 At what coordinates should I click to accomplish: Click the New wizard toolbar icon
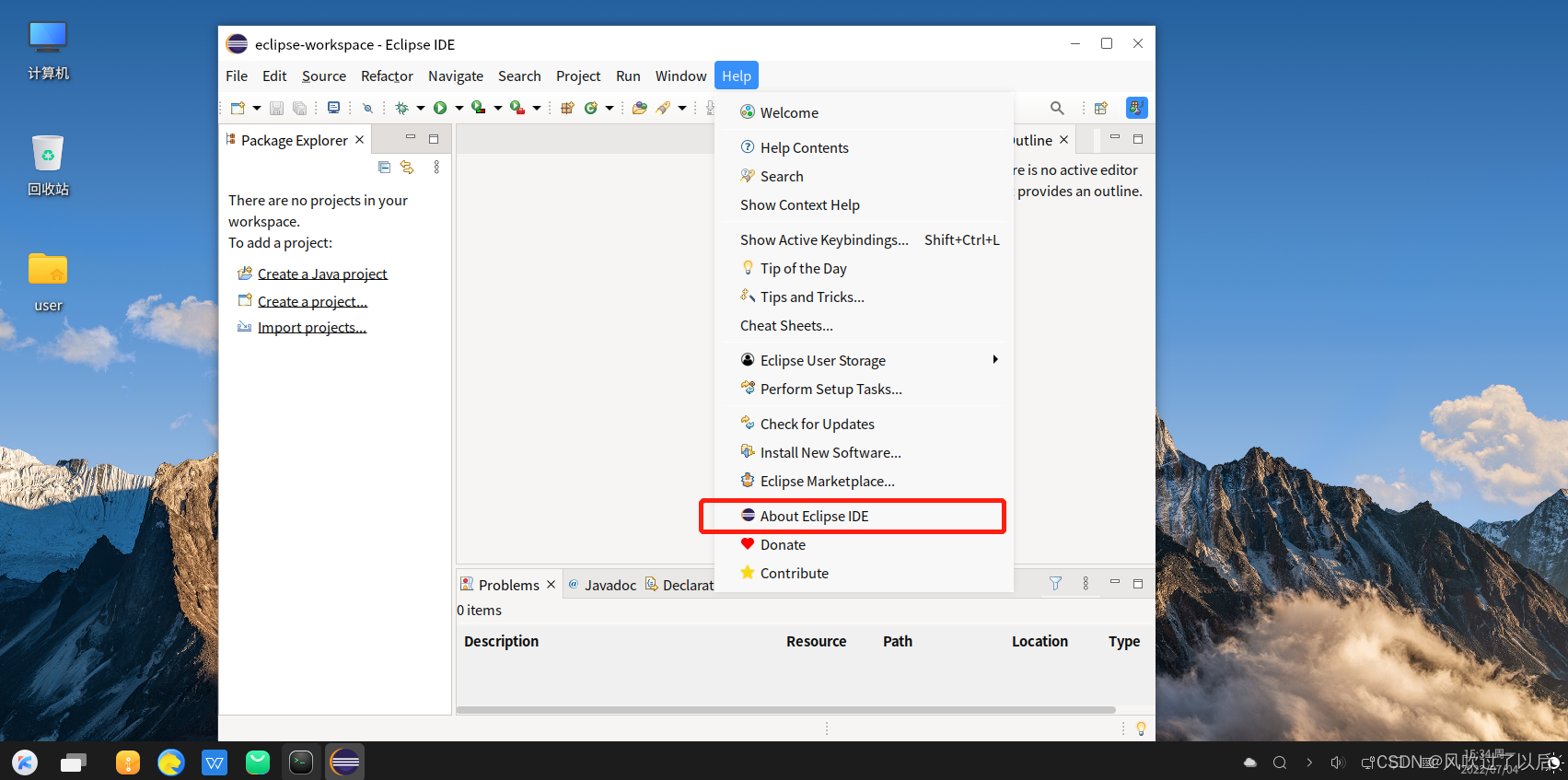tap(238, 108)
